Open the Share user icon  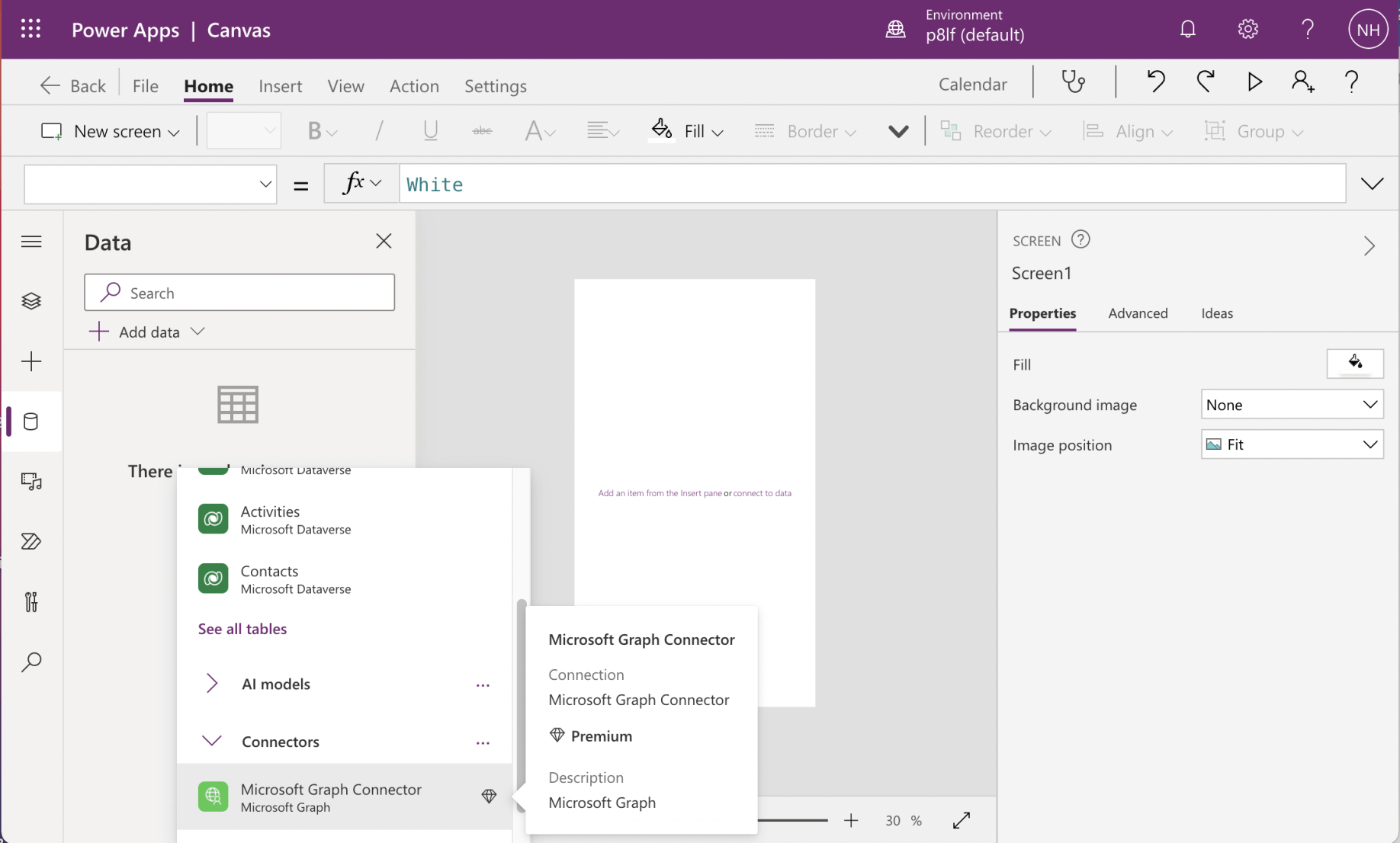pyautogui.click(x=1302, y=82)
